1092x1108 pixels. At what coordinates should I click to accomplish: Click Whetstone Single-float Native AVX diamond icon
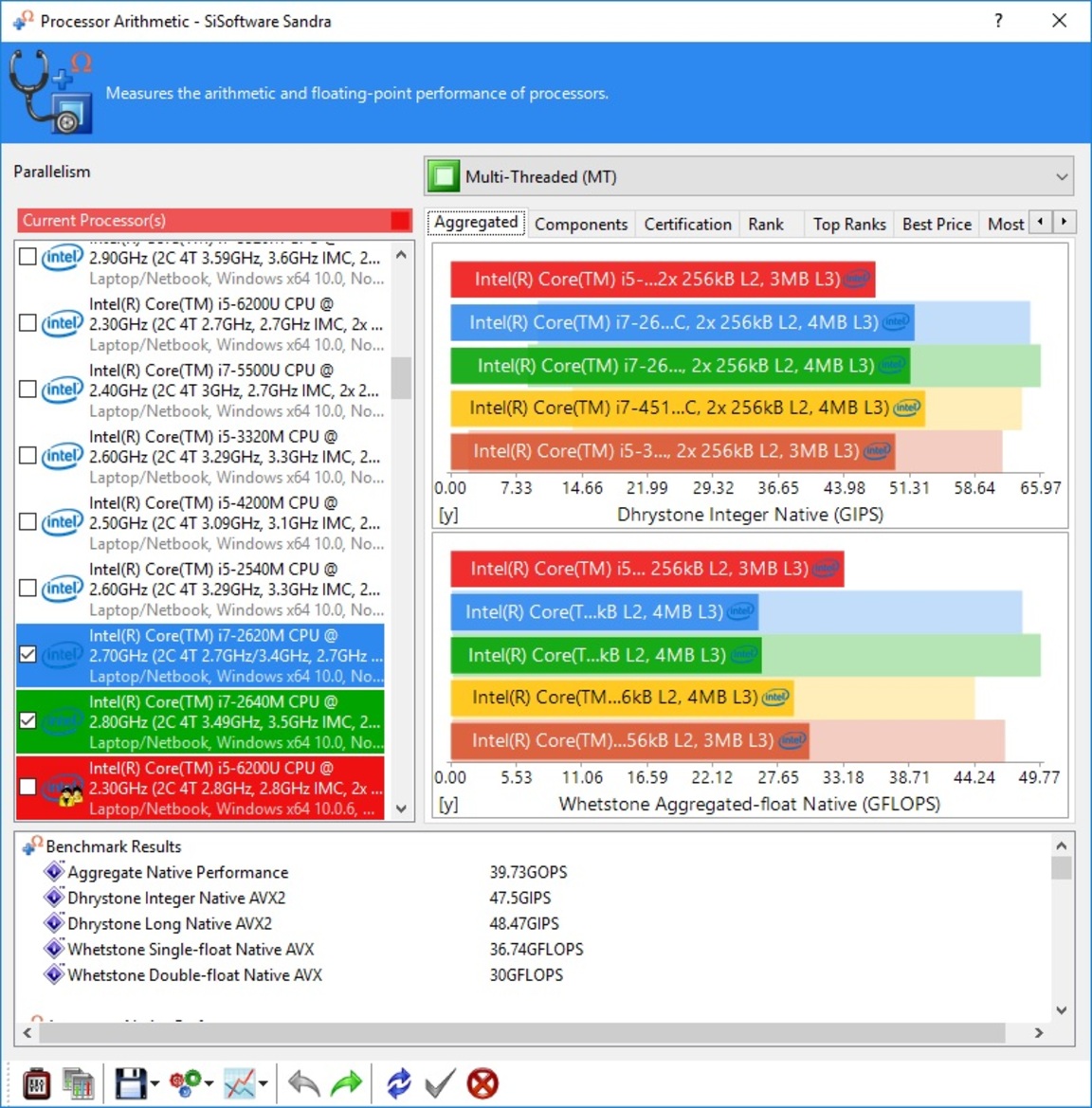click(54, 949)
